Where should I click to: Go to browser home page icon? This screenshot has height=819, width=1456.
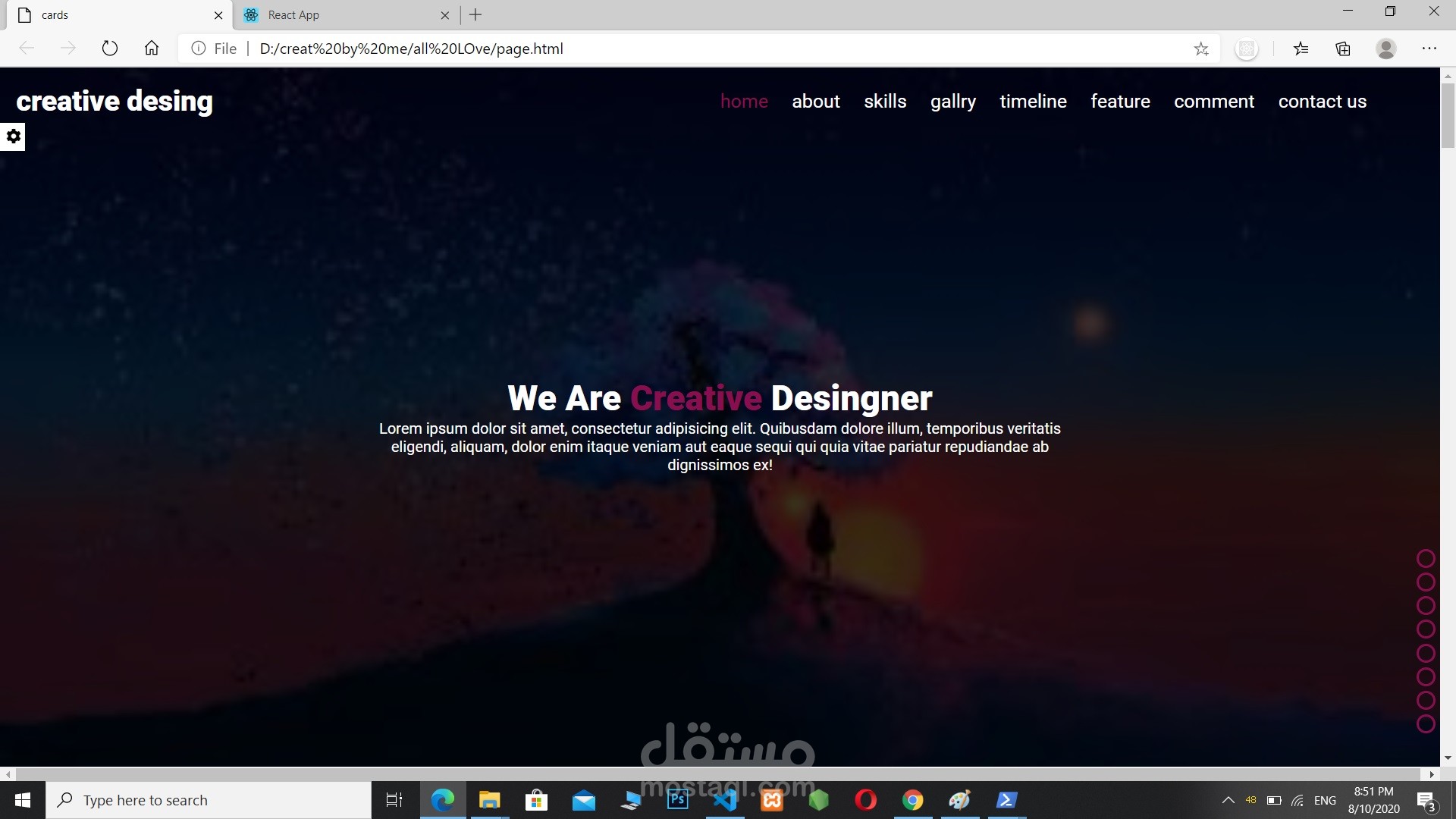coord(152,49)
